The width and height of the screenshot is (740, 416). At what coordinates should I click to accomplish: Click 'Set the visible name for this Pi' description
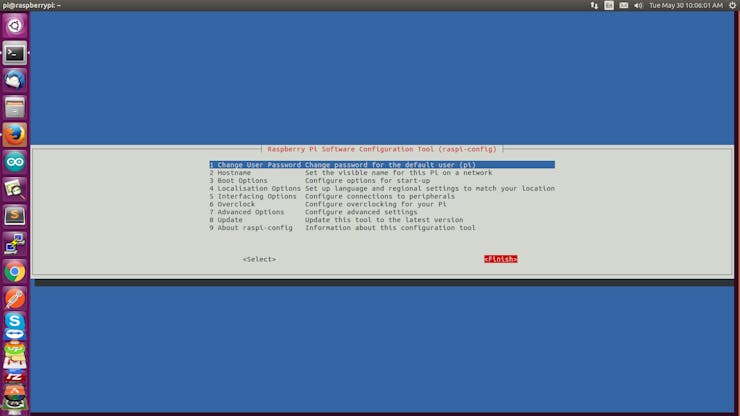(398, 173)
